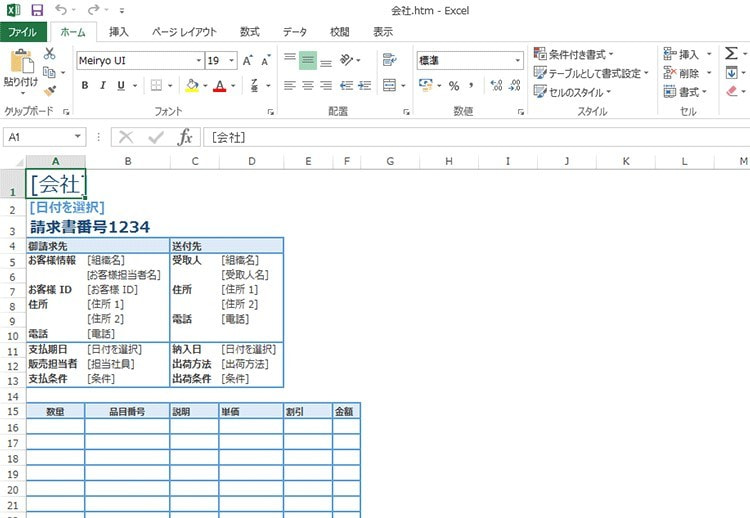This screenshot has width=750, height=518.
Task: Click the Insert Function fx icon
Action: click(185, 137)
